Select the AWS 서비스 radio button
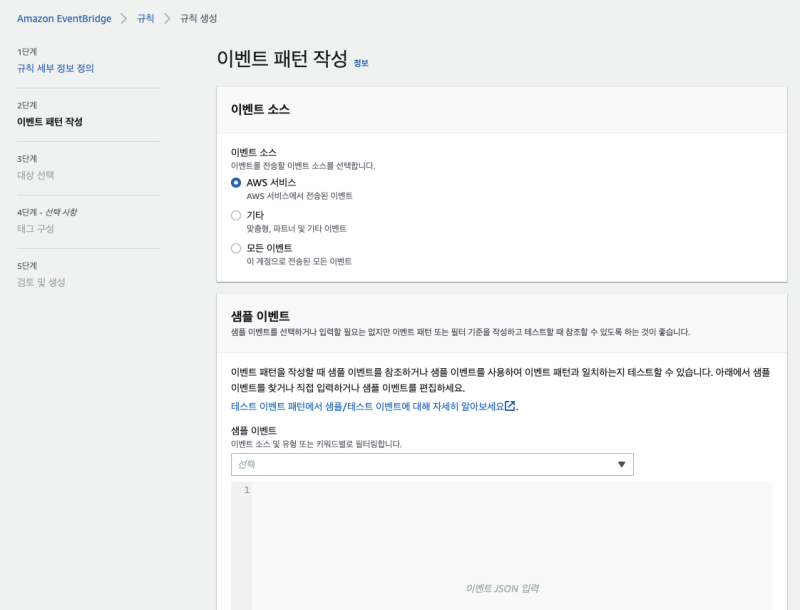Screen dimensions: 800x610 (236, 183)
